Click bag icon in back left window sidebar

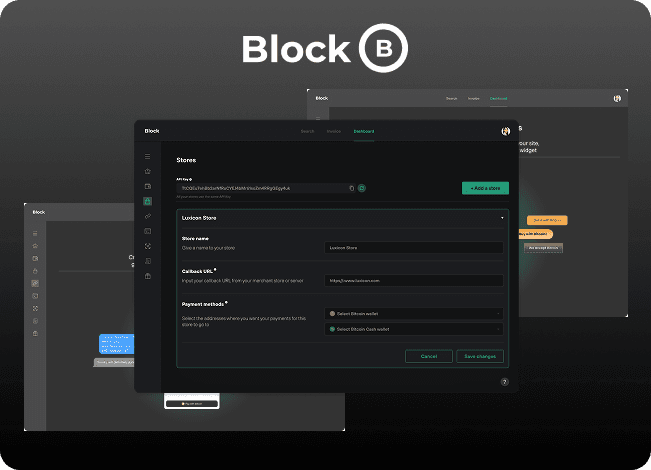coord(35,271)
